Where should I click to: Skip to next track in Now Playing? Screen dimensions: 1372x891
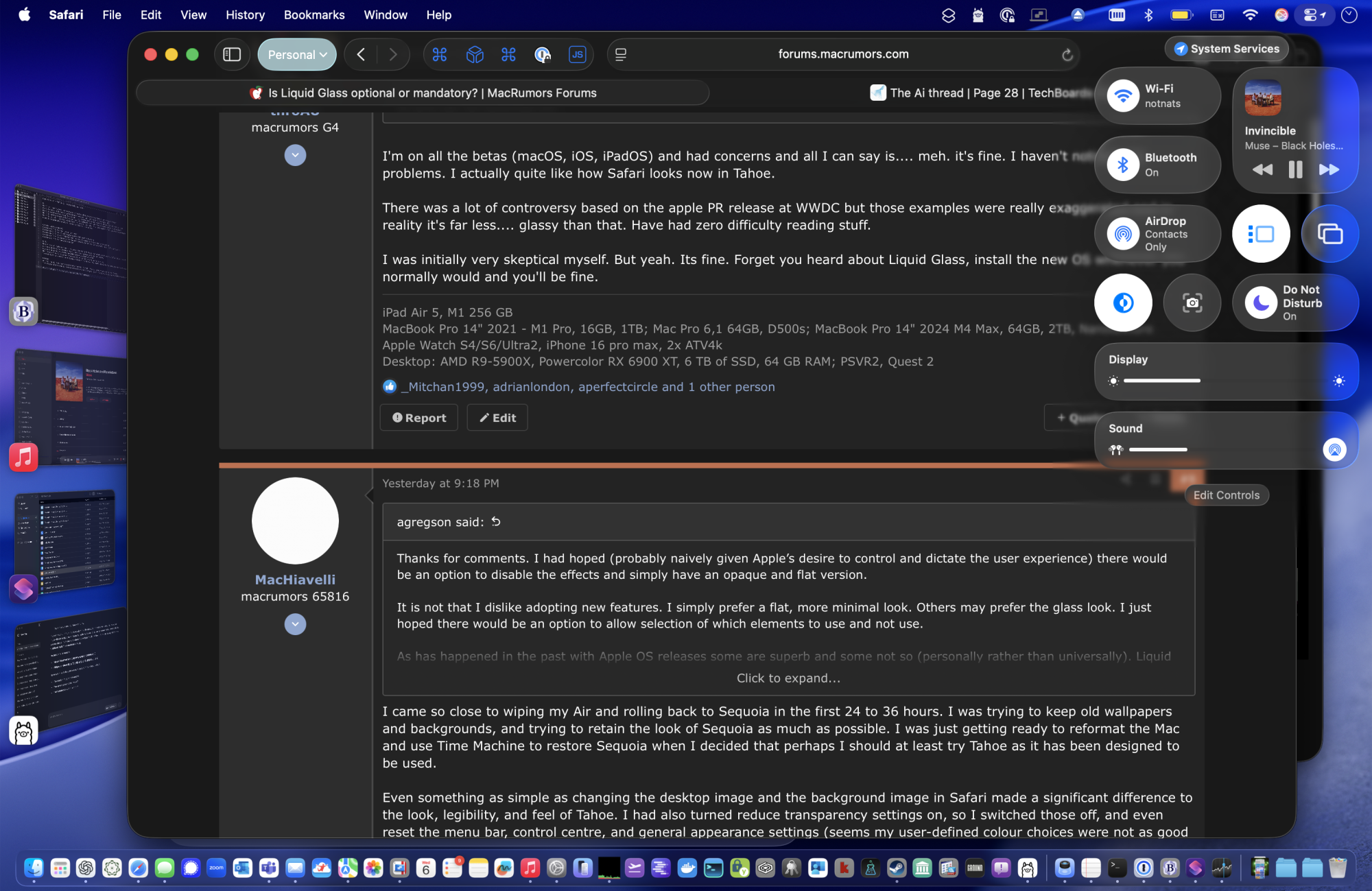[1329, 169]
